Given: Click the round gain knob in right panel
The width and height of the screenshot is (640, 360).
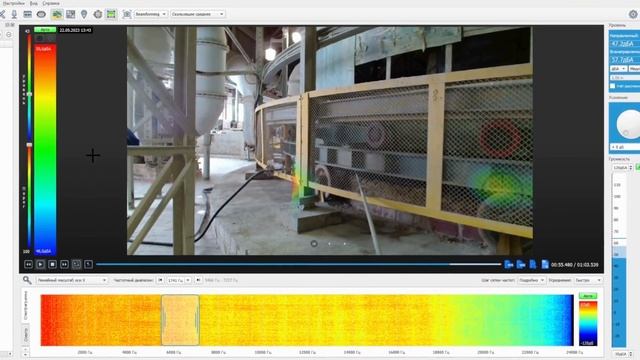Looking at the screenshot, I should [628, 123].
